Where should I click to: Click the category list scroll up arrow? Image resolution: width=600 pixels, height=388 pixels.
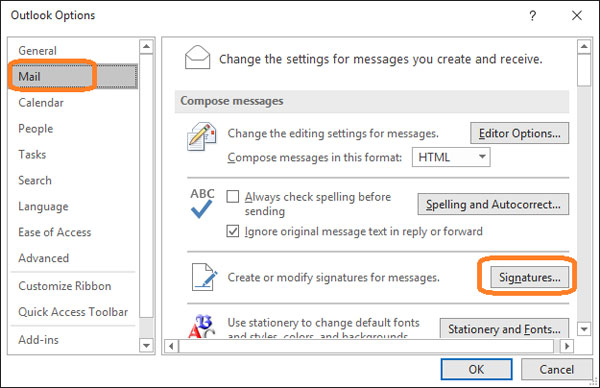pos(146,47)
